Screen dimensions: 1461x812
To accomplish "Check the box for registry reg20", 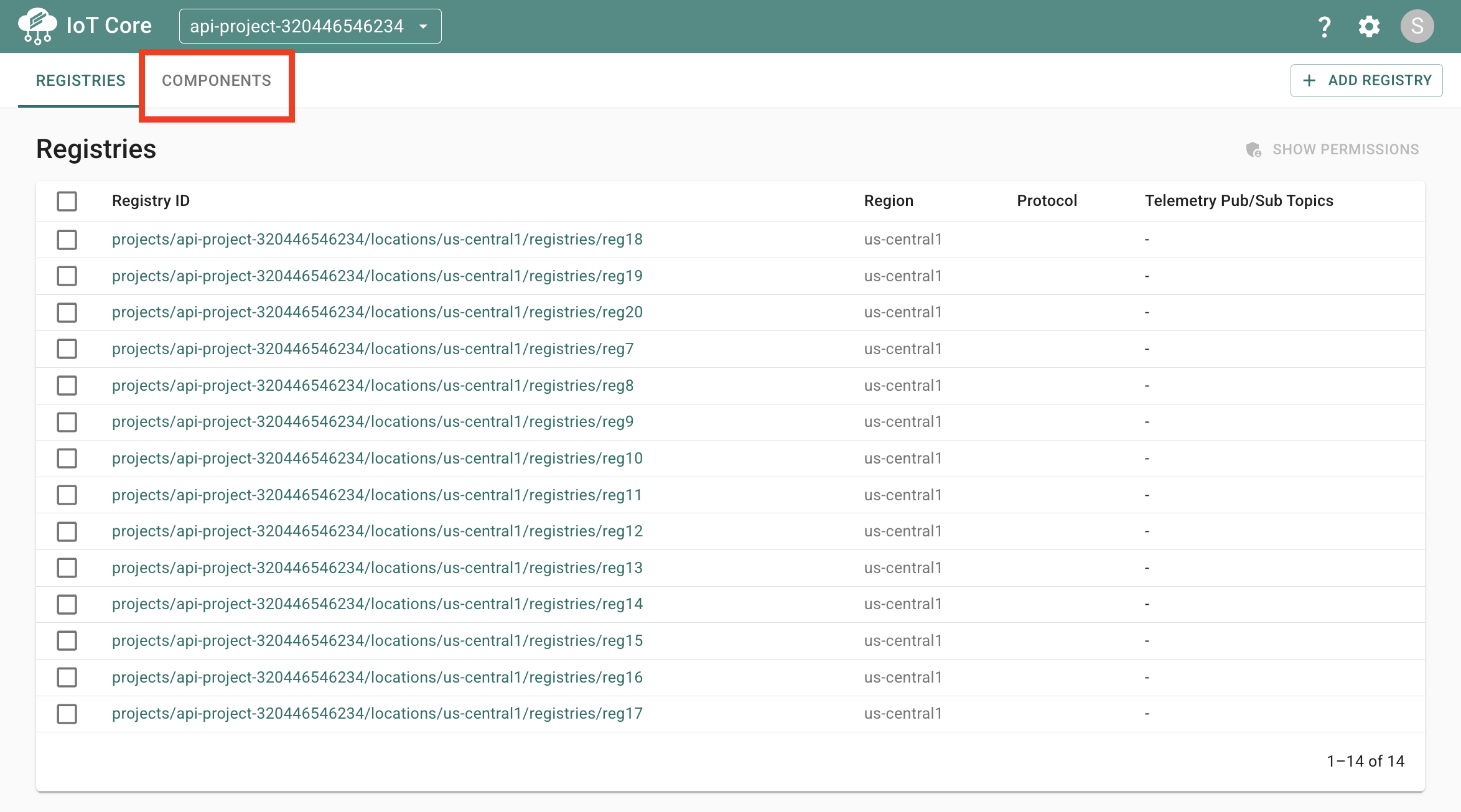I will click(x=67, y=312).
